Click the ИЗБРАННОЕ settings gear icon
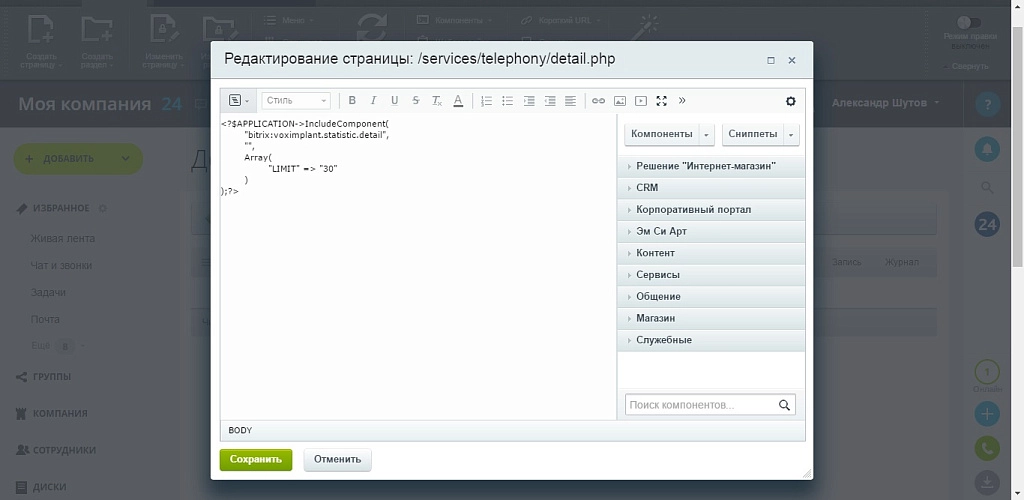This screenshot has width=1024, height=500. (x=102, y=208)
